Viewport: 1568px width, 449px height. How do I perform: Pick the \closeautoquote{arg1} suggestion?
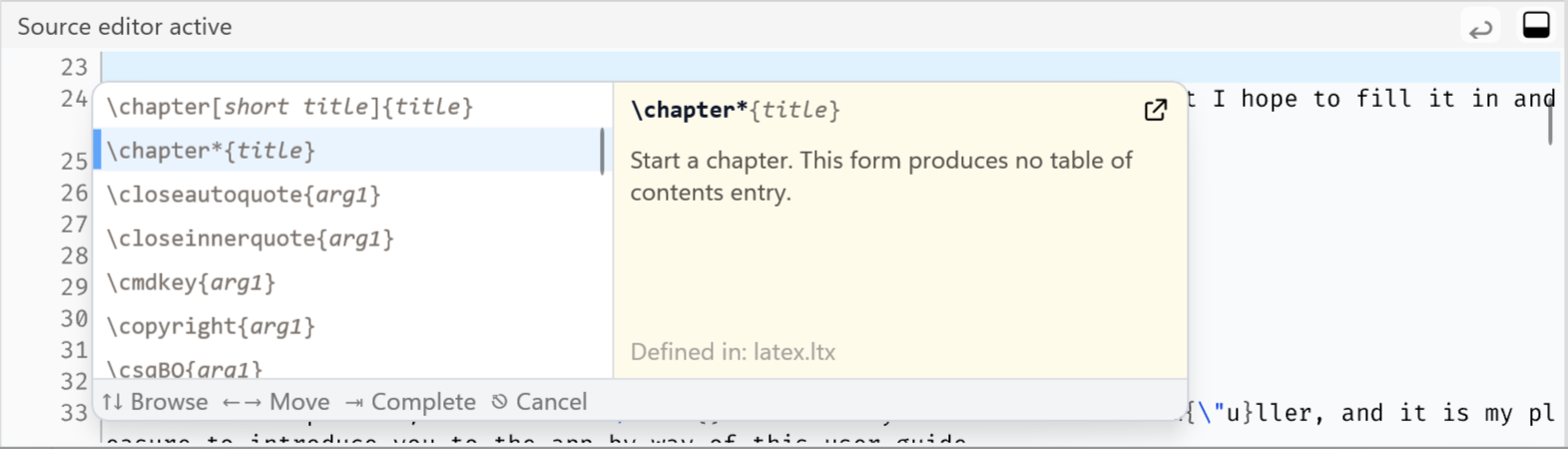[244, 195]
